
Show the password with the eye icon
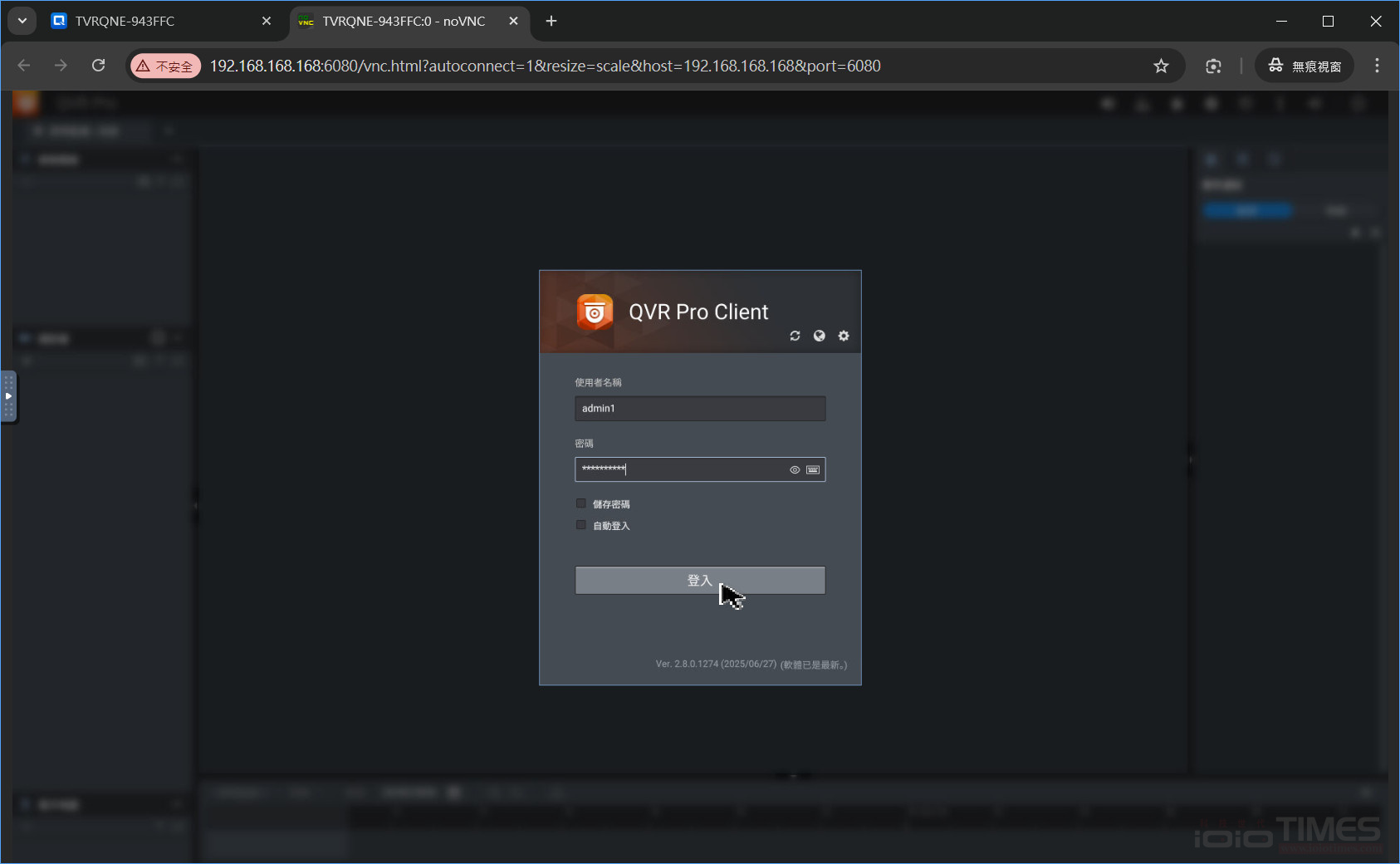click(795, 470)
